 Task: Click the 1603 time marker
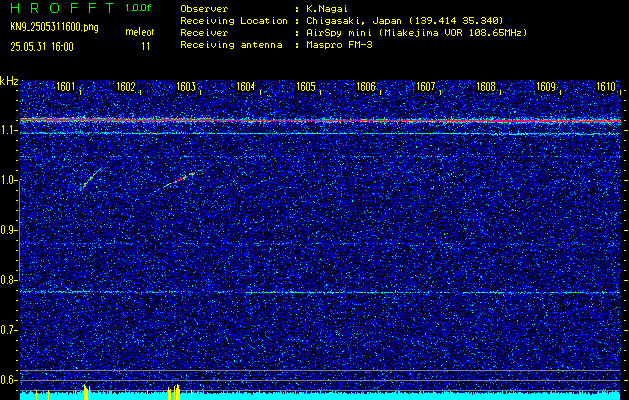click(186, 87)
